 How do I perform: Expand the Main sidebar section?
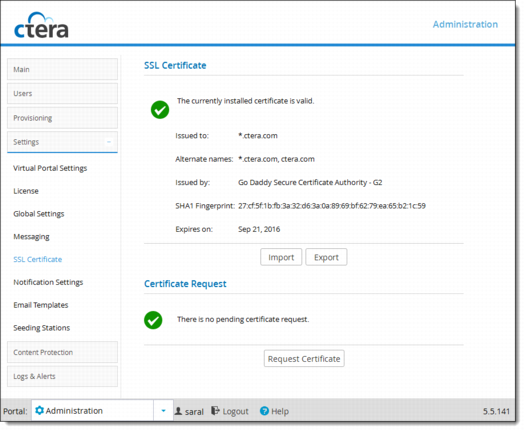[62, 69]
